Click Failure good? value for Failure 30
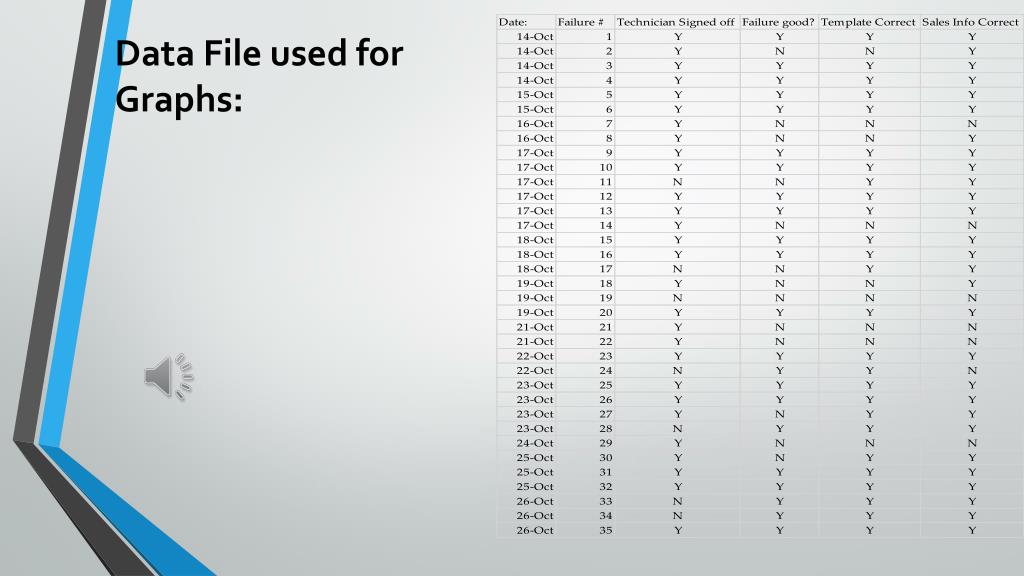This screenshot has height=576, width=1024. point(779,458)
